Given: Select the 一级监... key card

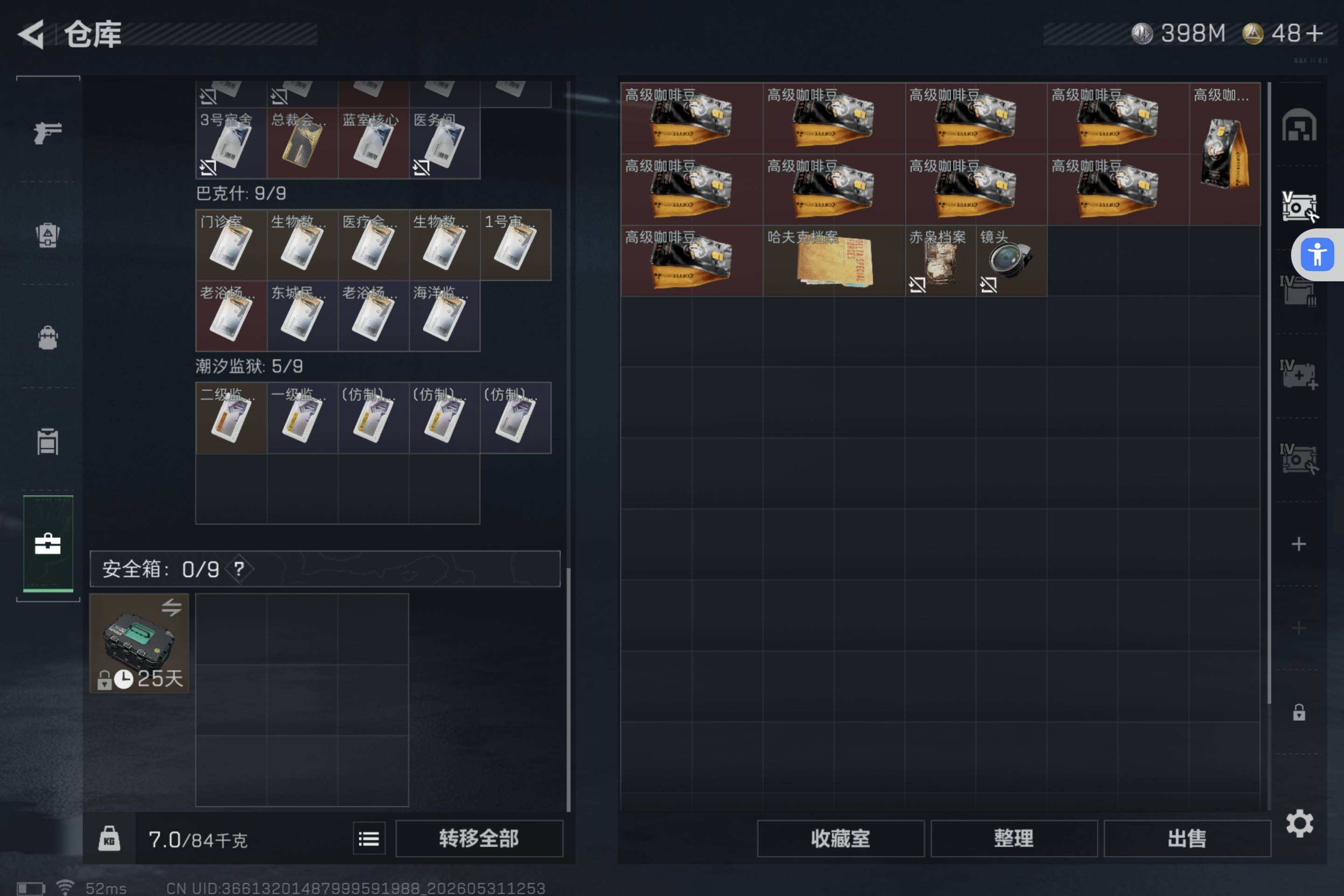Looking at the screenshot, I should [302, 418].
